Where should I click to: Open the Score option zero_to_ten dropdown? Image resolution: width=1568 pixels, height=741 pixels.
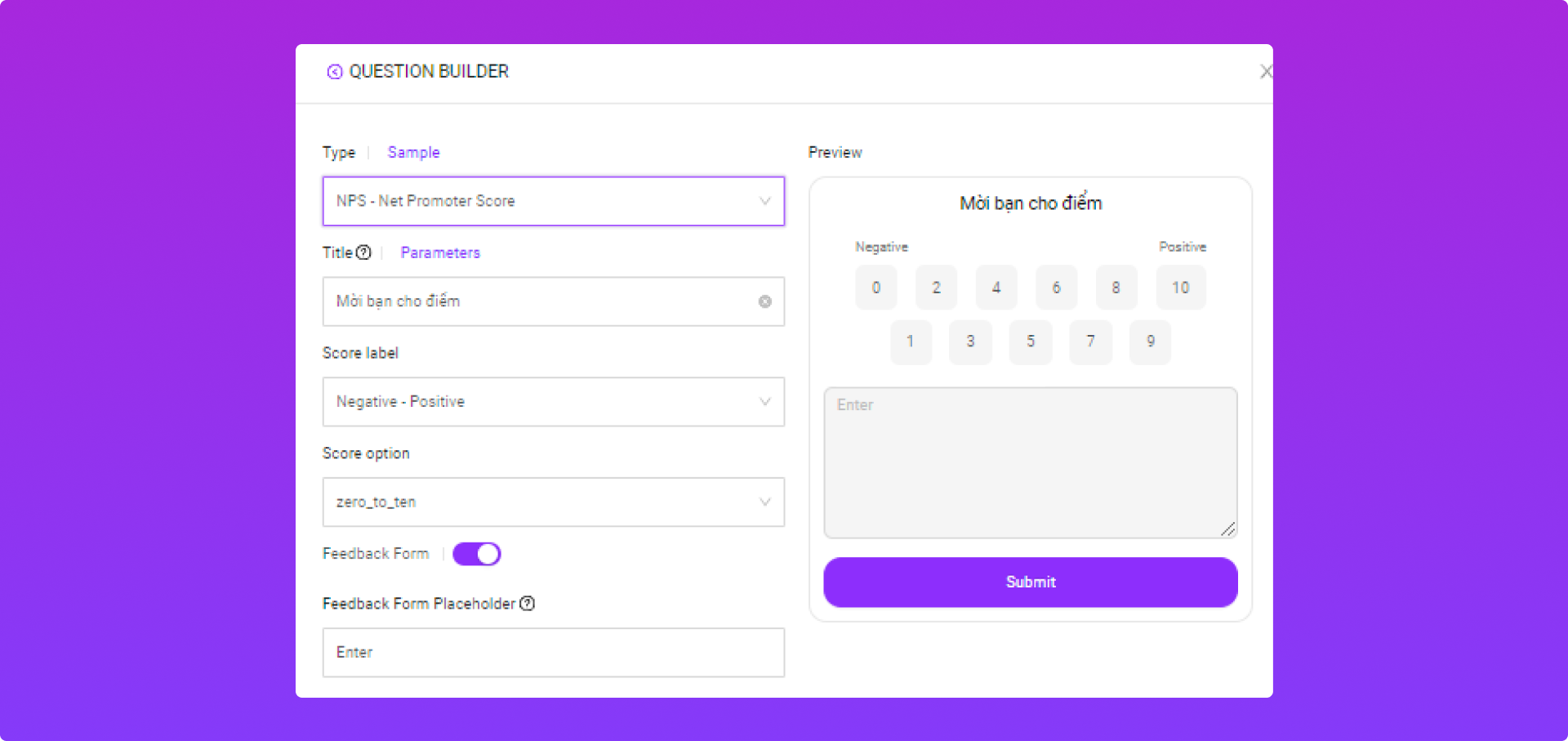tap(553, 502)
